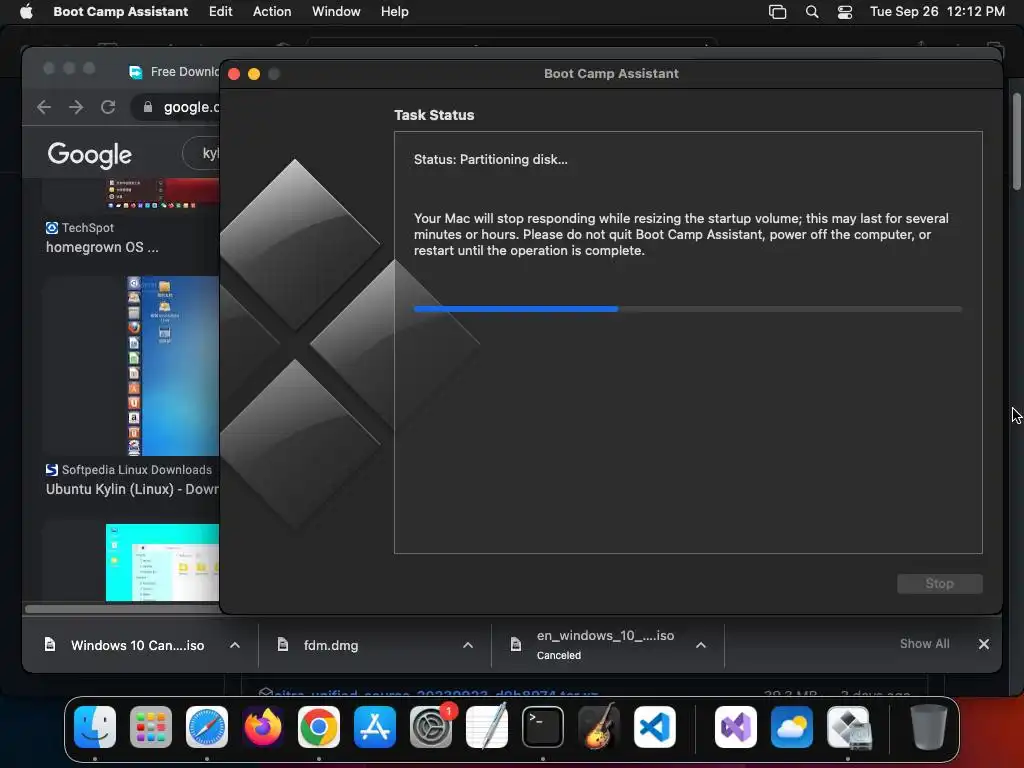1024x768 pixels.
Task: Click the canceled en_windows_10 iso download
Action: tap(592, 645)
